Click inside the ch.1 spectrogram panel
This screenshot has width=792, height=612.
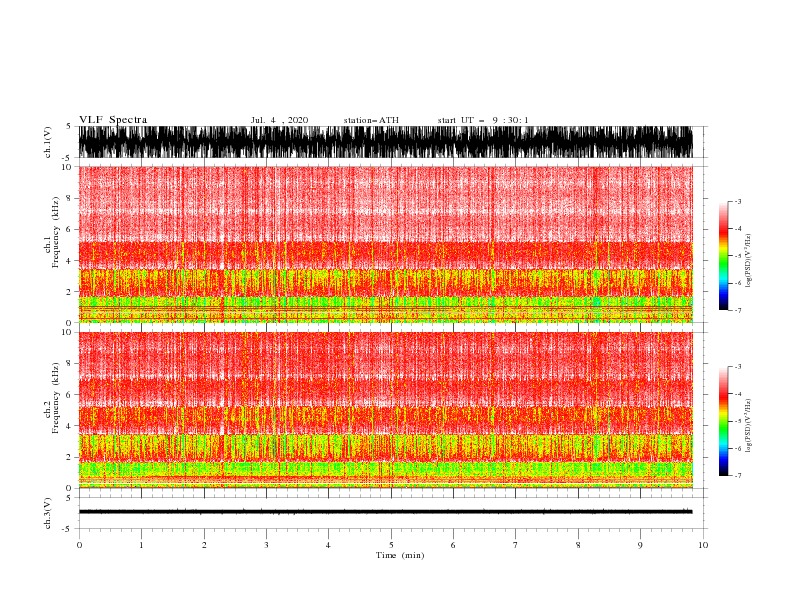pos(385,244)
